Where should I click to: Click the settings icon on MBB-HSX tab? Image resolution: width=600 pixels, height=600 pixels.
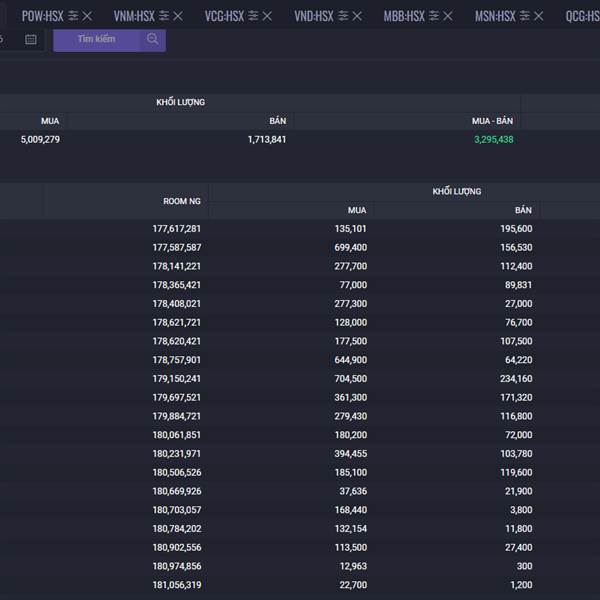(x=433, y=16)
